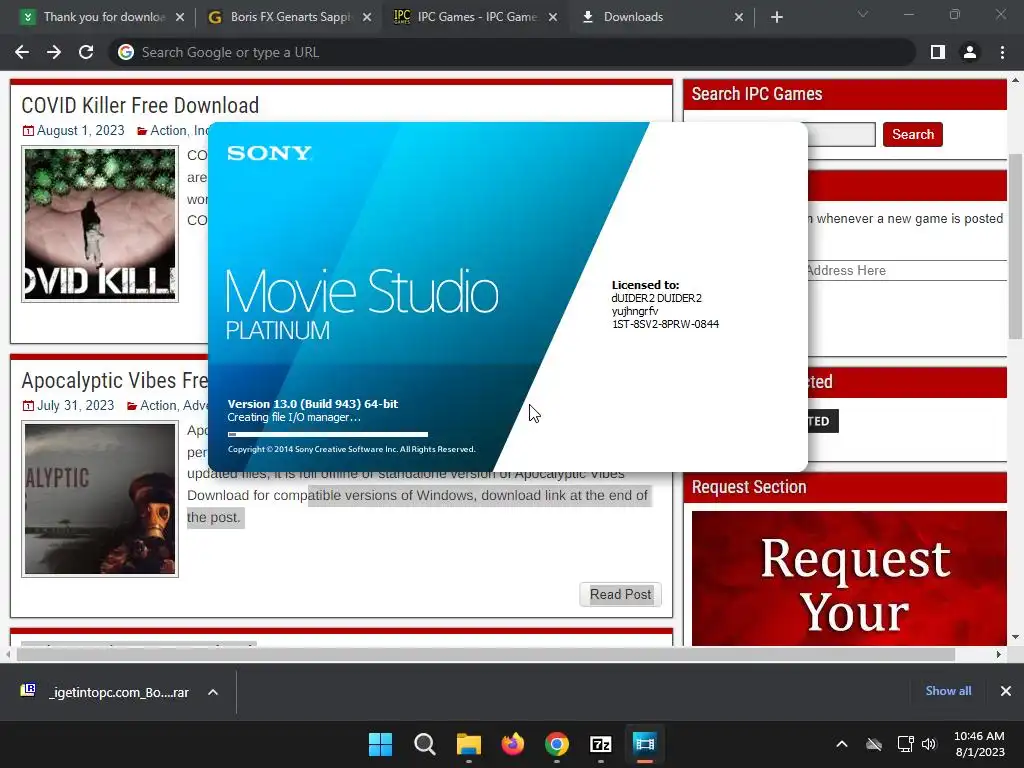
Task: Switch to 'Thank you for download' tab
Action: click(103, 17)
